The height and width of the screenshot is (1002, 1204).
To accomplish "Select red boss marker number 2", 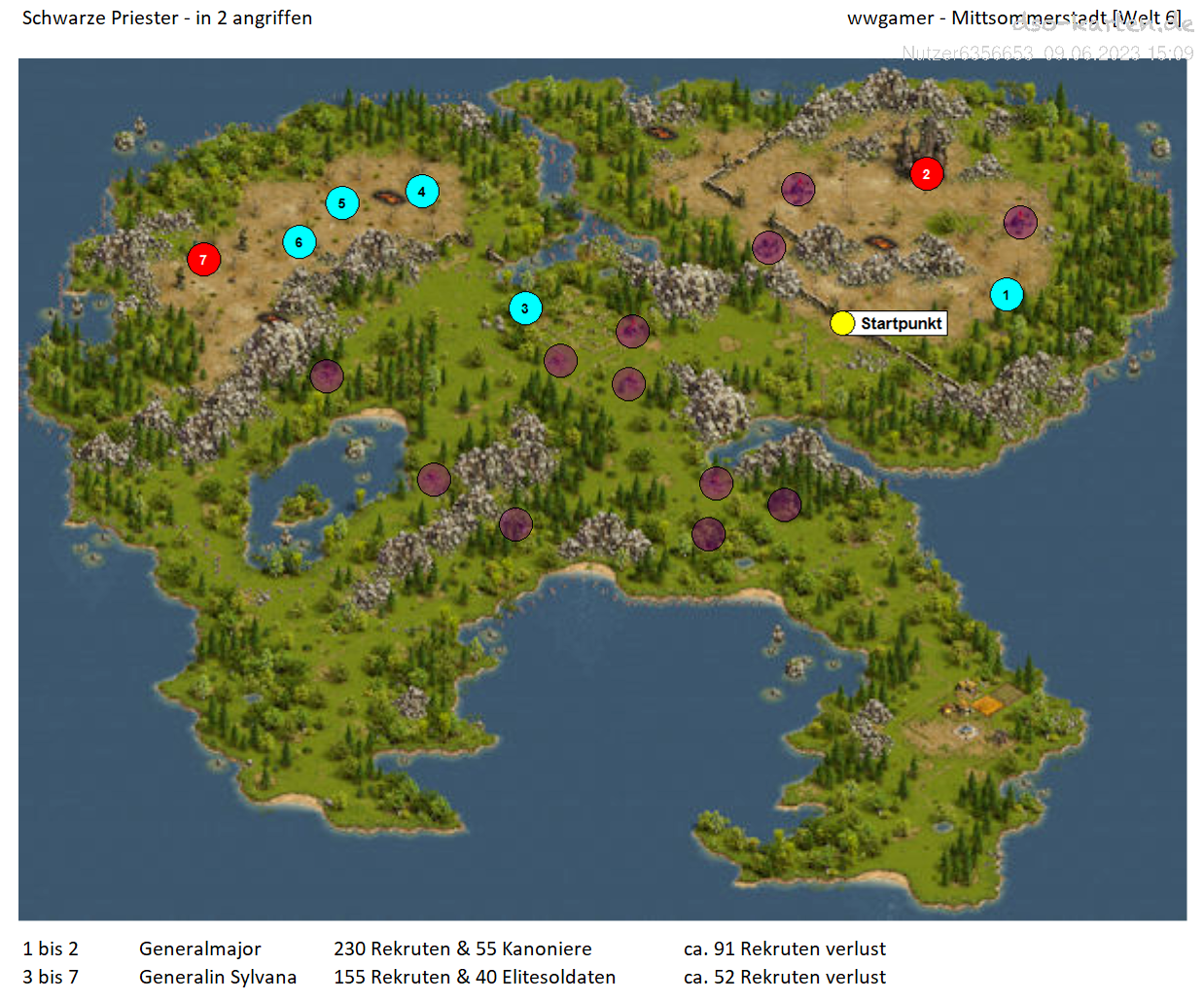I will click(926, 174).
